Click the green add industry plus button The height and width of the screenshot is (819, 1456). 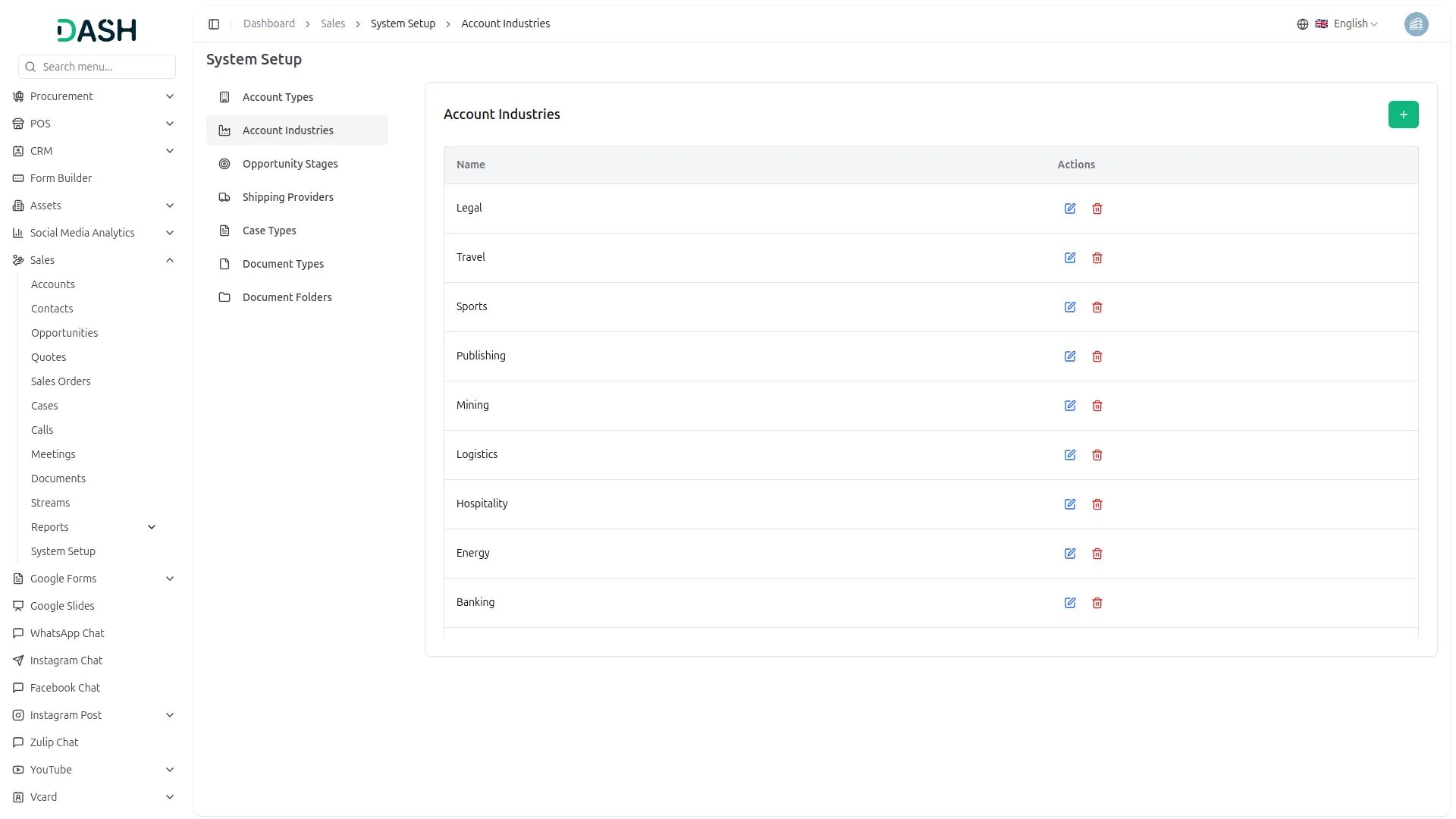pyautogui.click(x=1403, y=115)
